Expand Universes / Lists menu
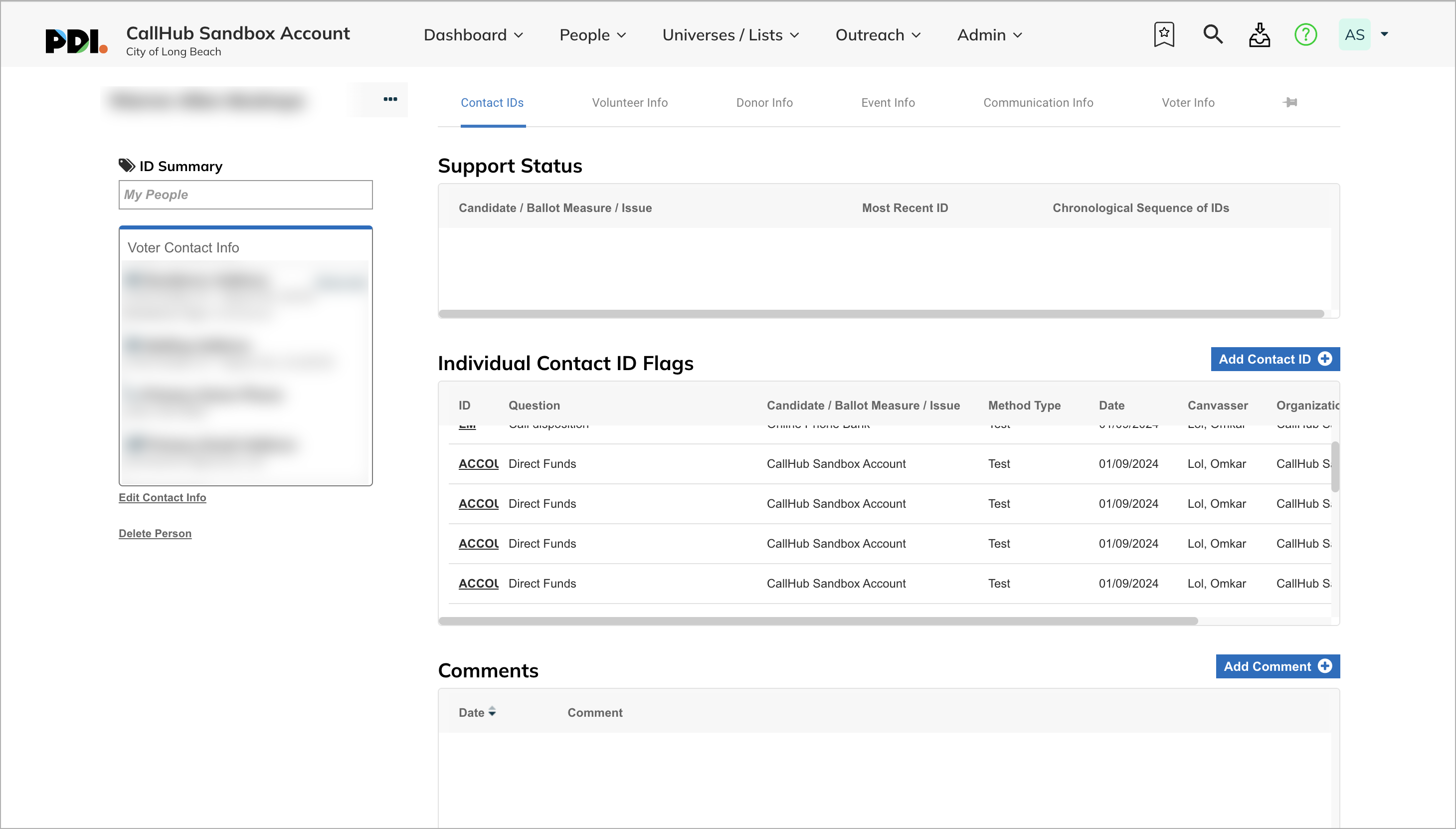 tap(731, 35)
